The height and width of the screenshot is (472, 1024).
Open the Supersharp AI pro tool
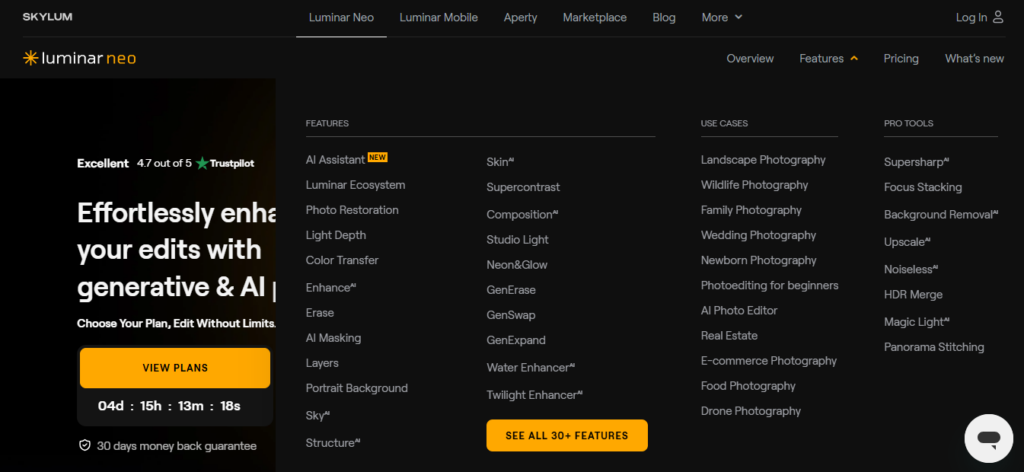click(x=916, y=162)
